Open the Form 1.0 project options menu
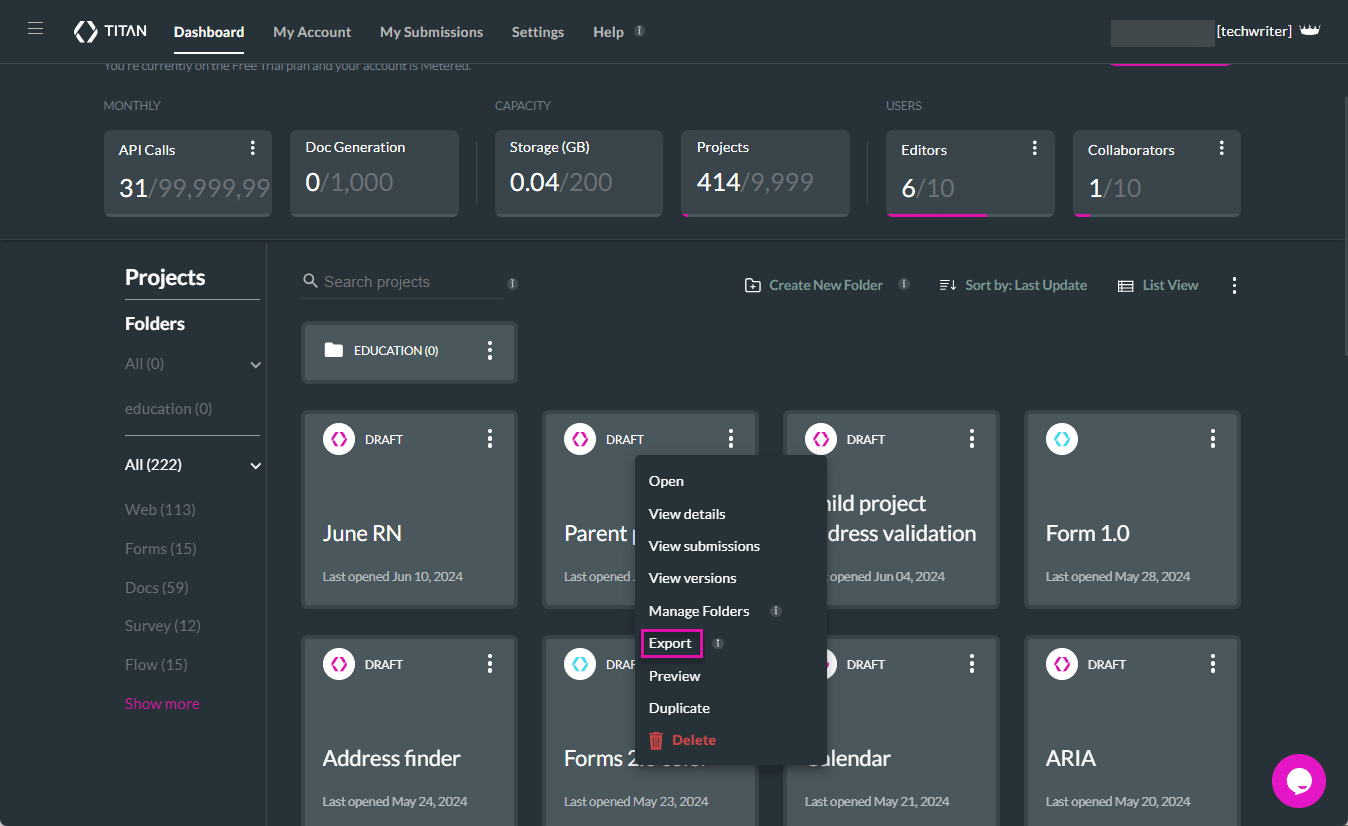 [1212, 438]
